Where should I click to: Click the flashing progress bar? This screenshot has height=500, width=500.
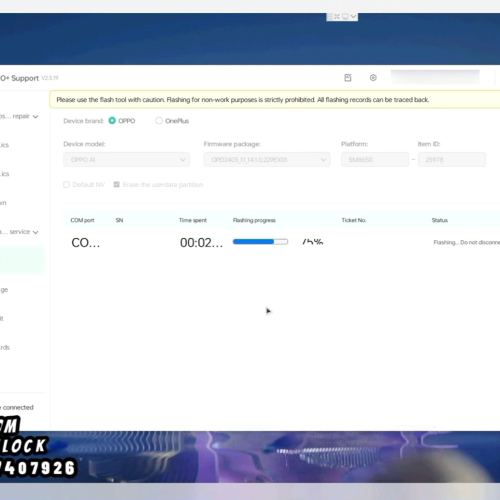click(x=260, y=242)
